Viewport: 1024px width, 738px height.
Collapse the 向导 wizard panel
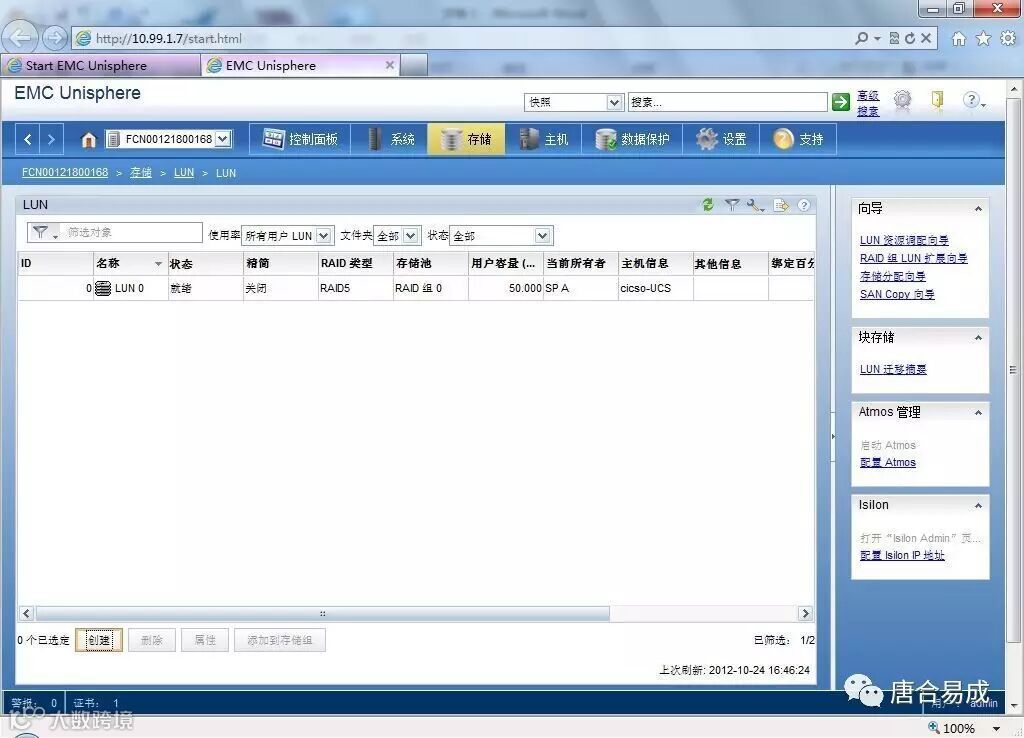coord(978,209)
